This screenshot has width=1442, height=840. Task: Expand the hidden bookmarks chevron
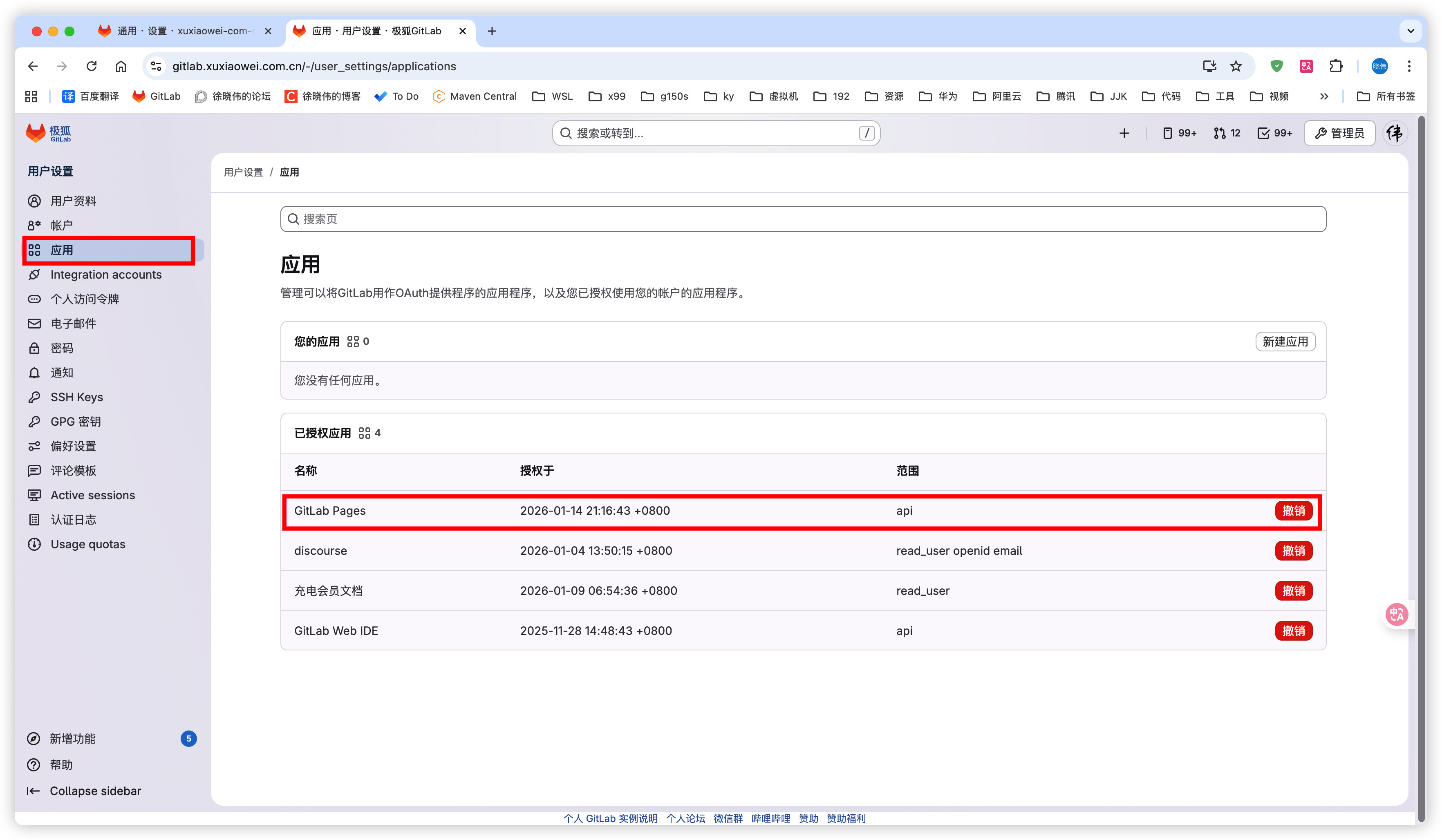point(1323,97)
